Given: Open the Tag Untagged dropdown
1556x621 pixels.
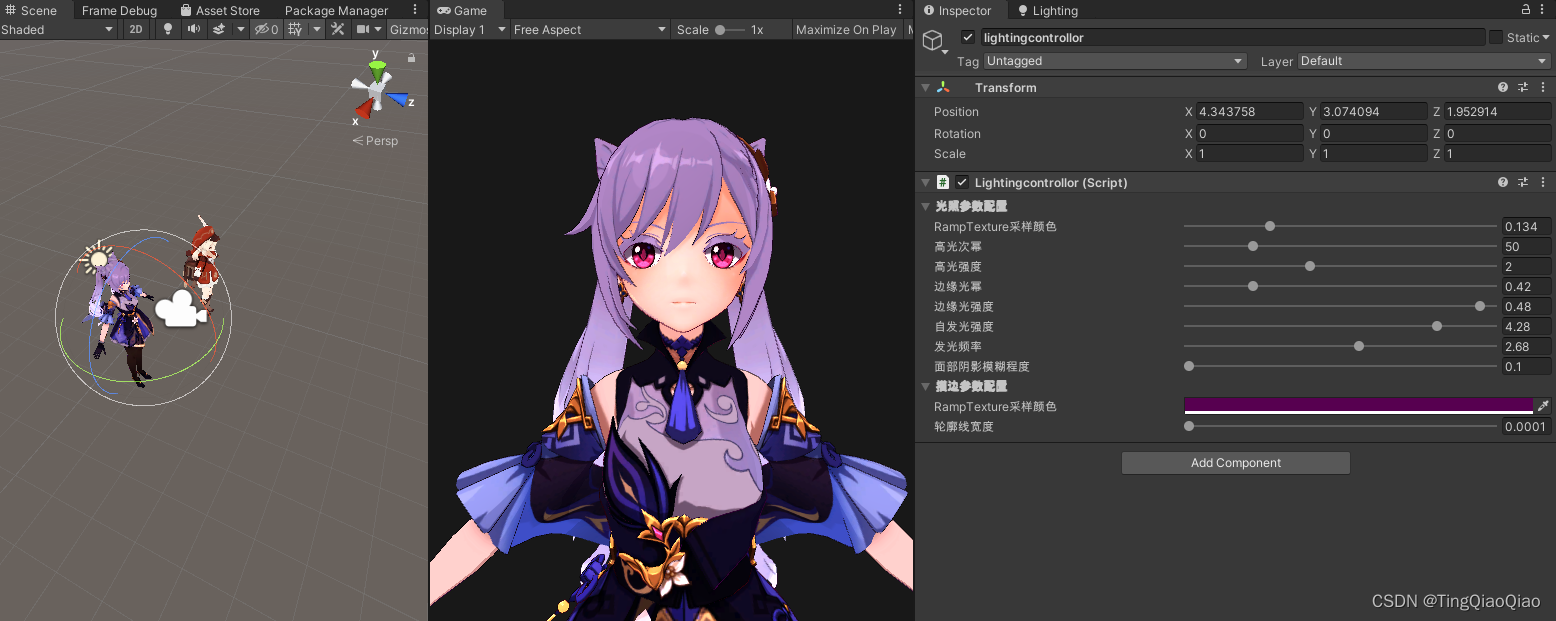Looking at the screenshot, I should [x=1115, y=61].
